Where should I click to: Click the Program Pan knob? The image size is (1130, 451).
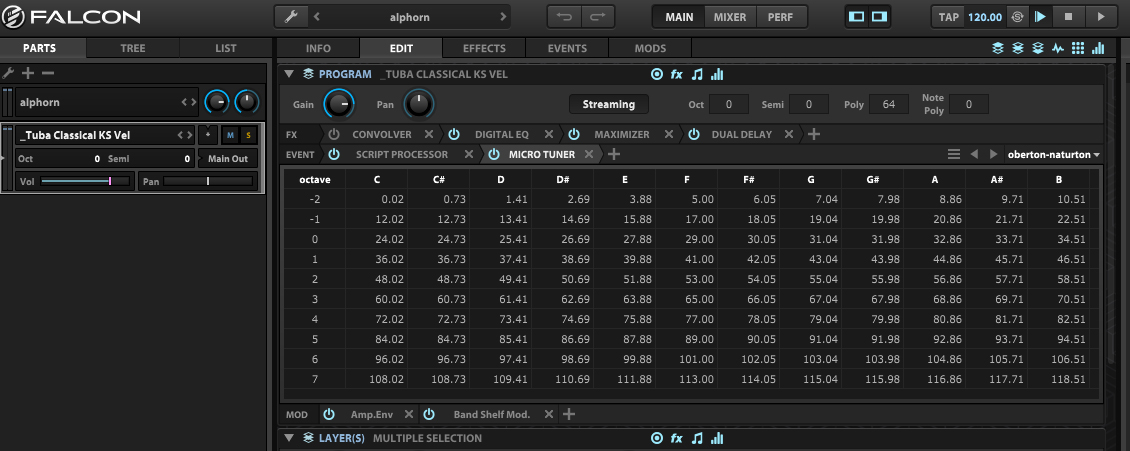click(419, 104)
